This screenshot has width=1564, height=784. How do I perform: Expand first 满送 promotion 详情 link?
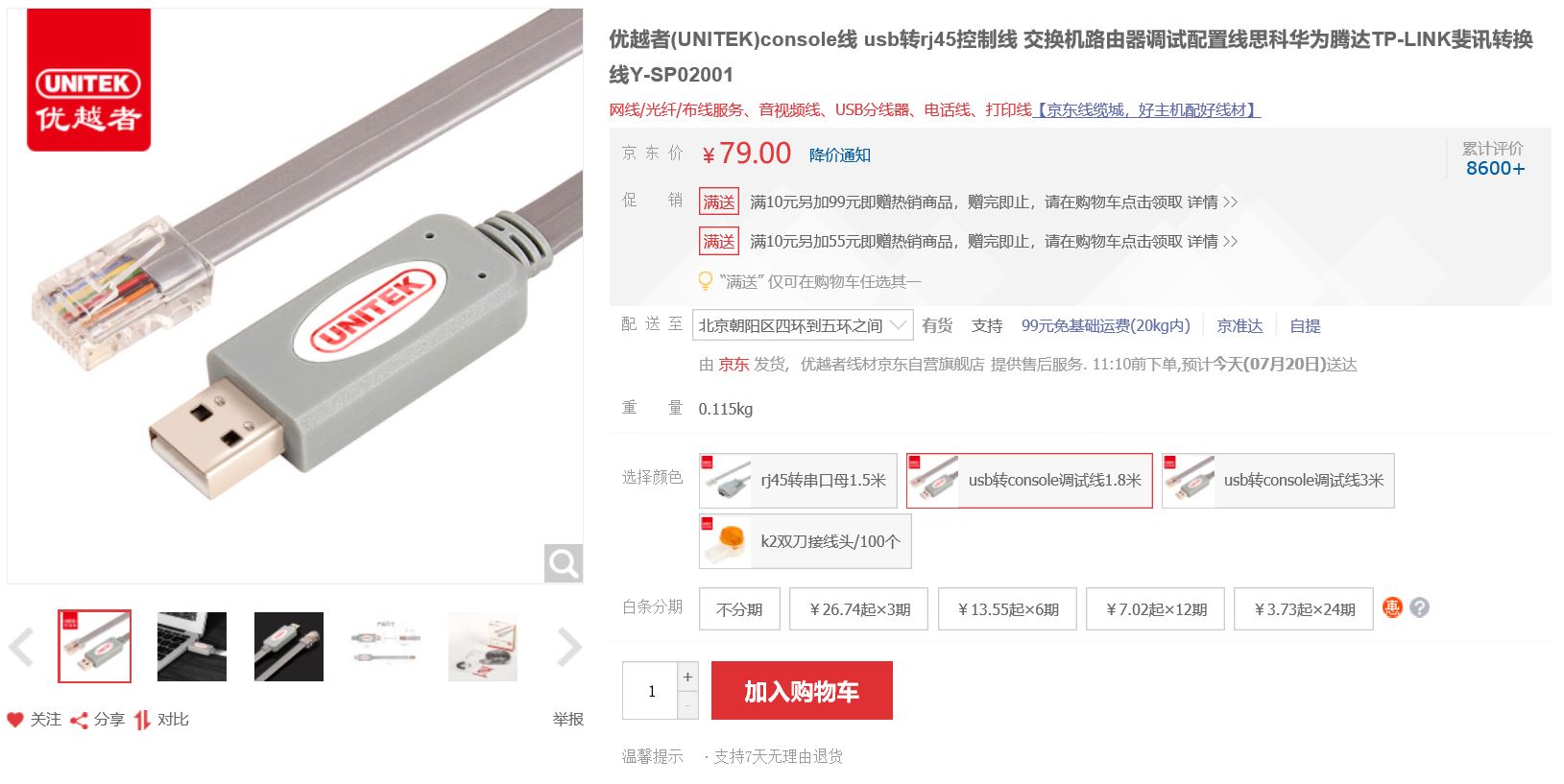[1213, 202]
